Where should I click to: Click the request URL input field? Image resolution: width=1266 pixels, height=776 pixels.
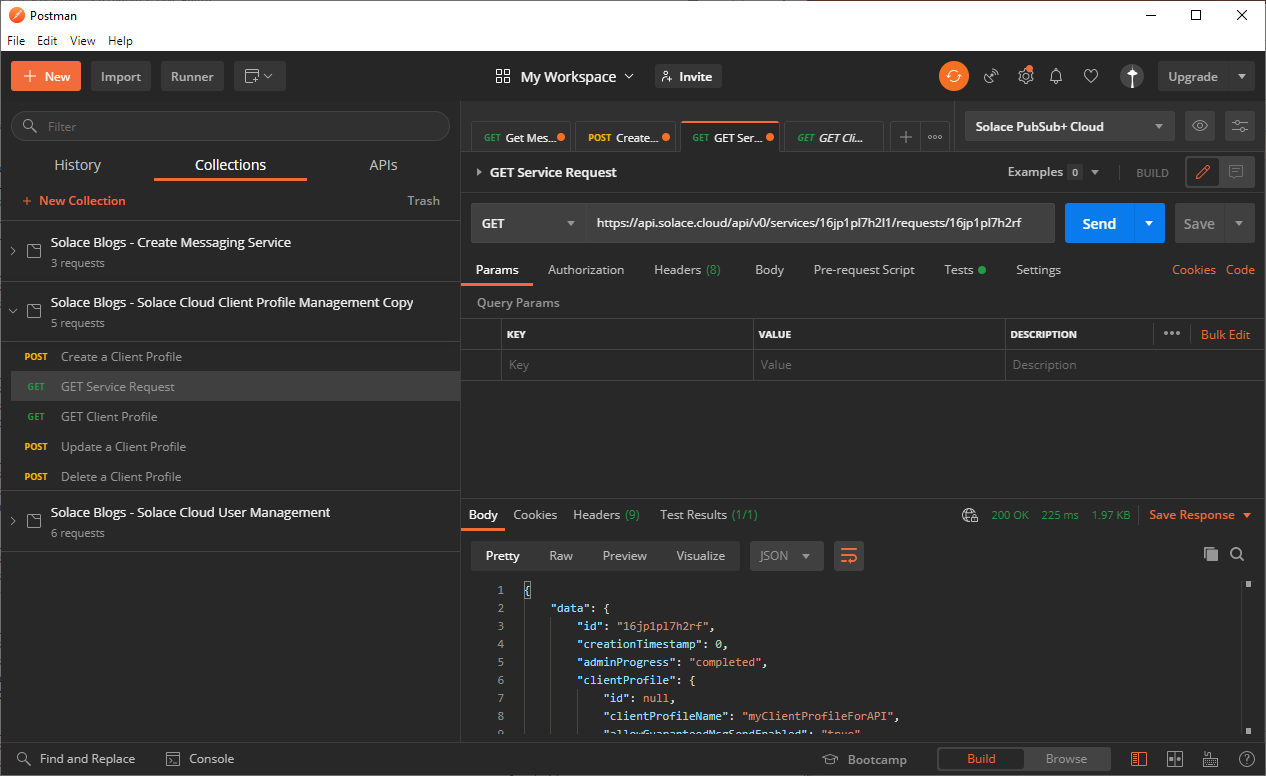819,224
